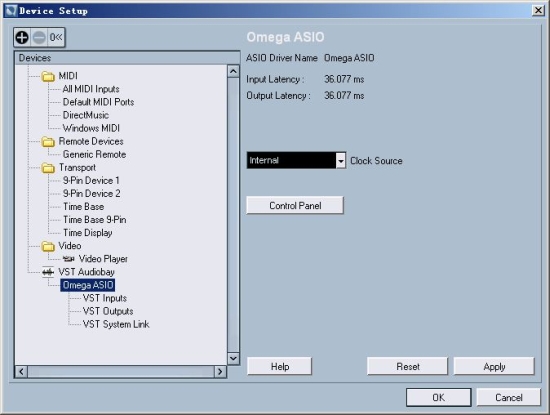Click the Internal clock source field

(291, 160)
